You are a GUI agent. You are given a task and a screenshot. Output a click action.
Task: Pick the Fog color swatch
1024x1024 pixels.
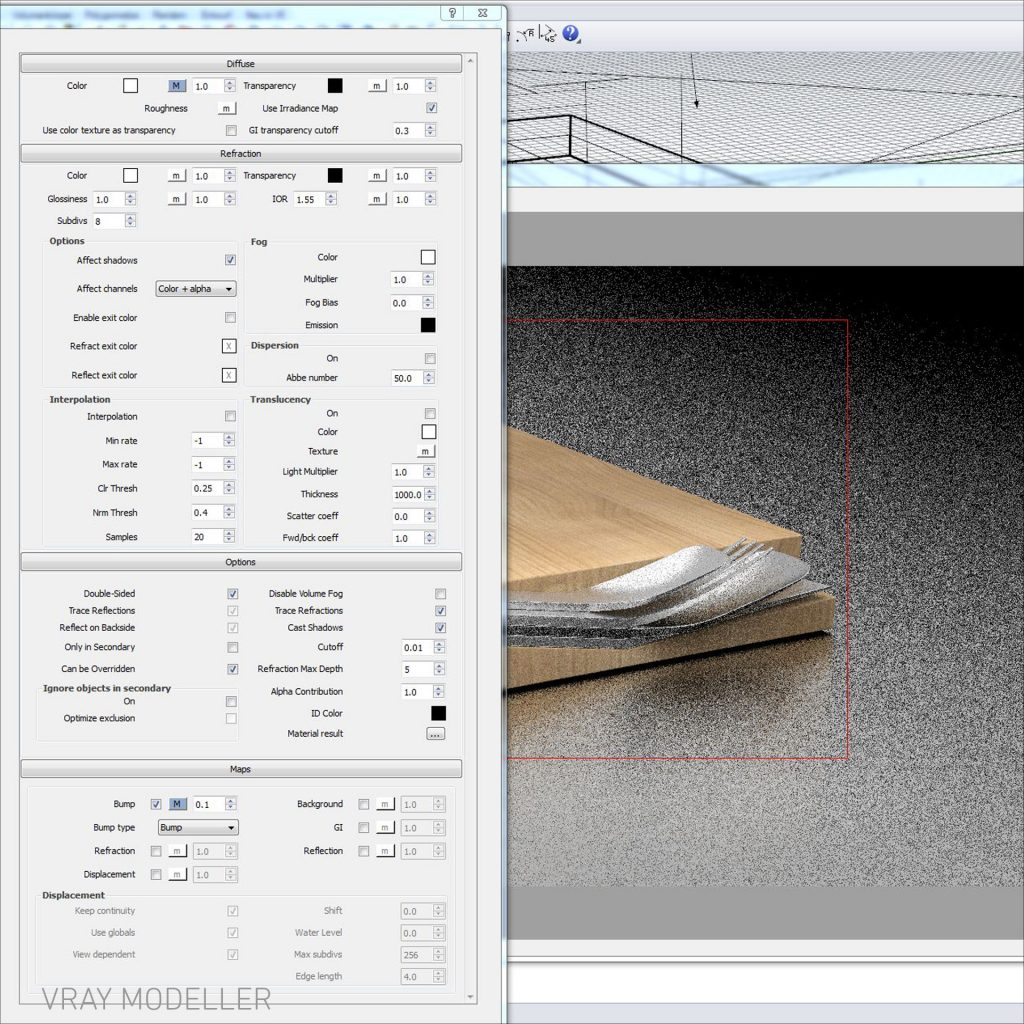[x=428, y=257]
